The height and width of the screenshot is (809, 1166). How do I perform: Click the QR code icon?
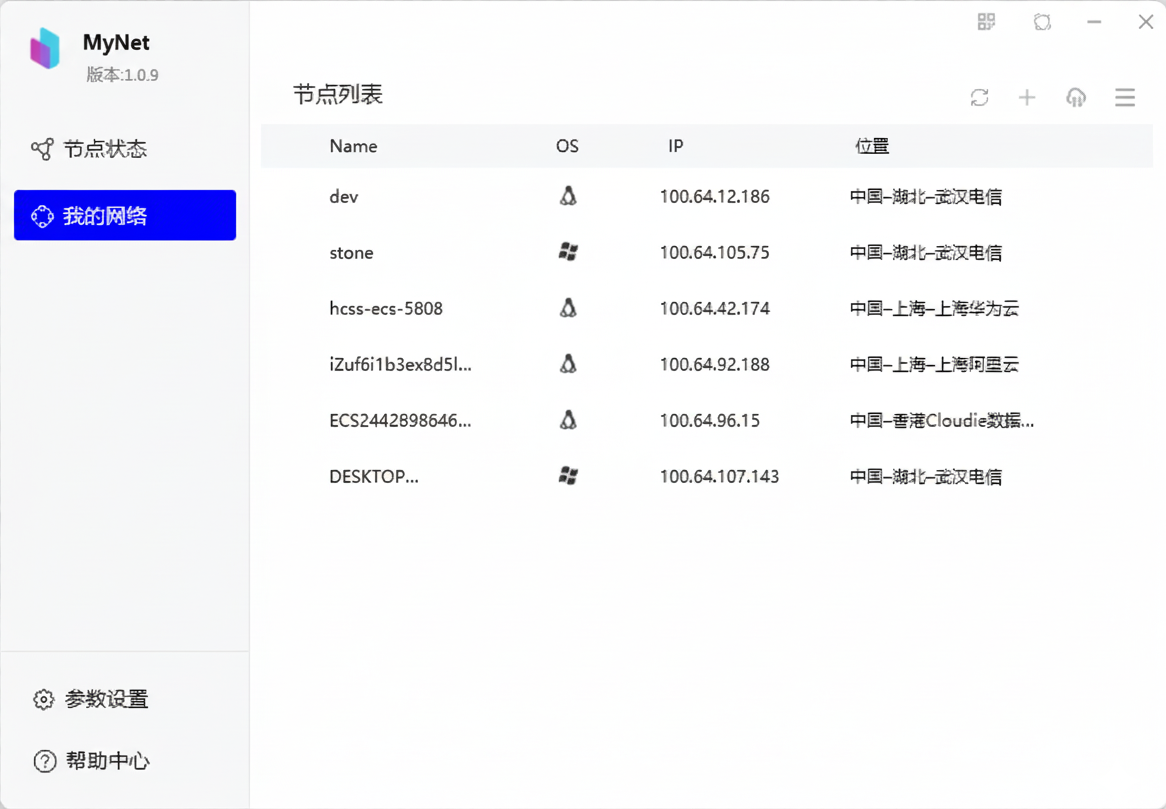(987, 22)
